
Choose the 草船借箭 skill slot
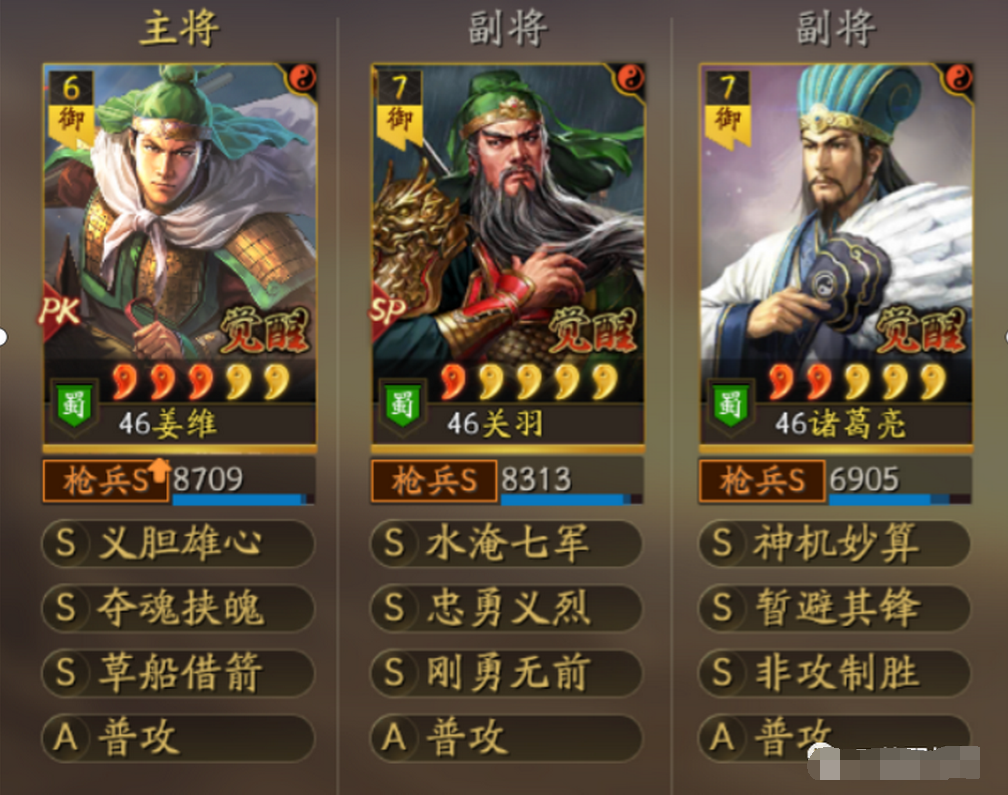[x=179, y=673]
